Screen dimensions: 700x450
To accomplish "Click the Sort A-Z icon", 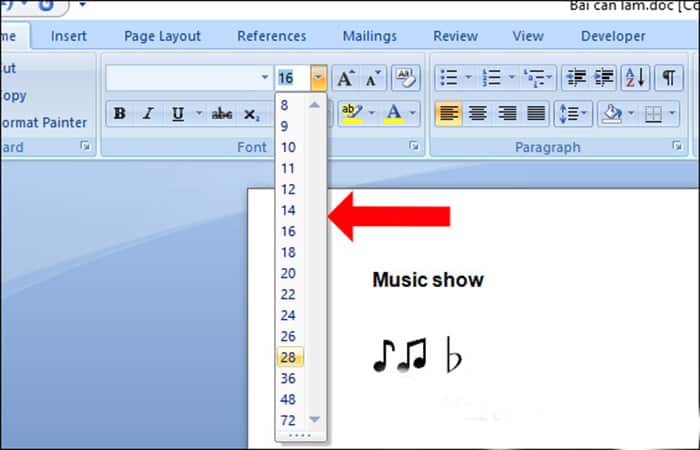I will click(635, 78).
